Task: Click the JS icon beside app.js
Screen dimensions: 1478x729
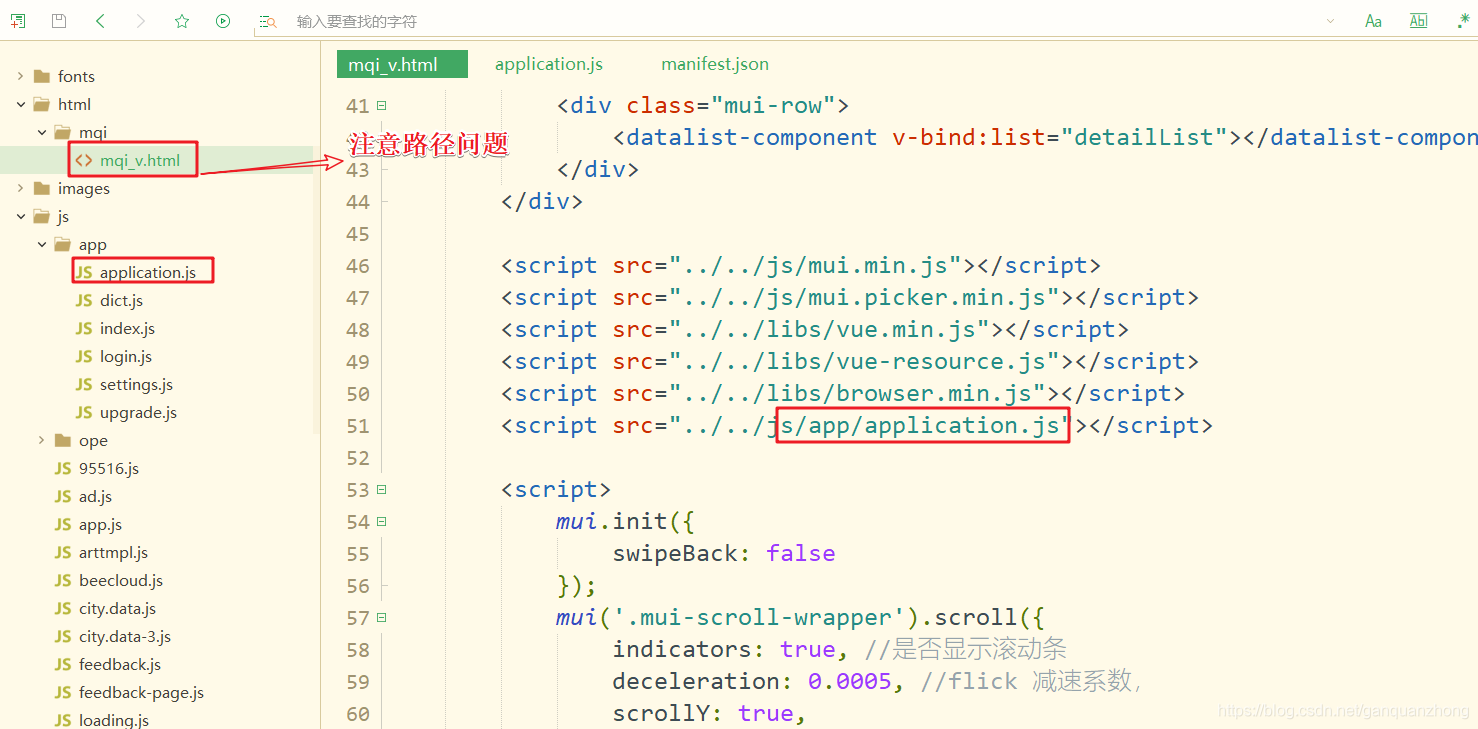Action: [x=63, y=524]
